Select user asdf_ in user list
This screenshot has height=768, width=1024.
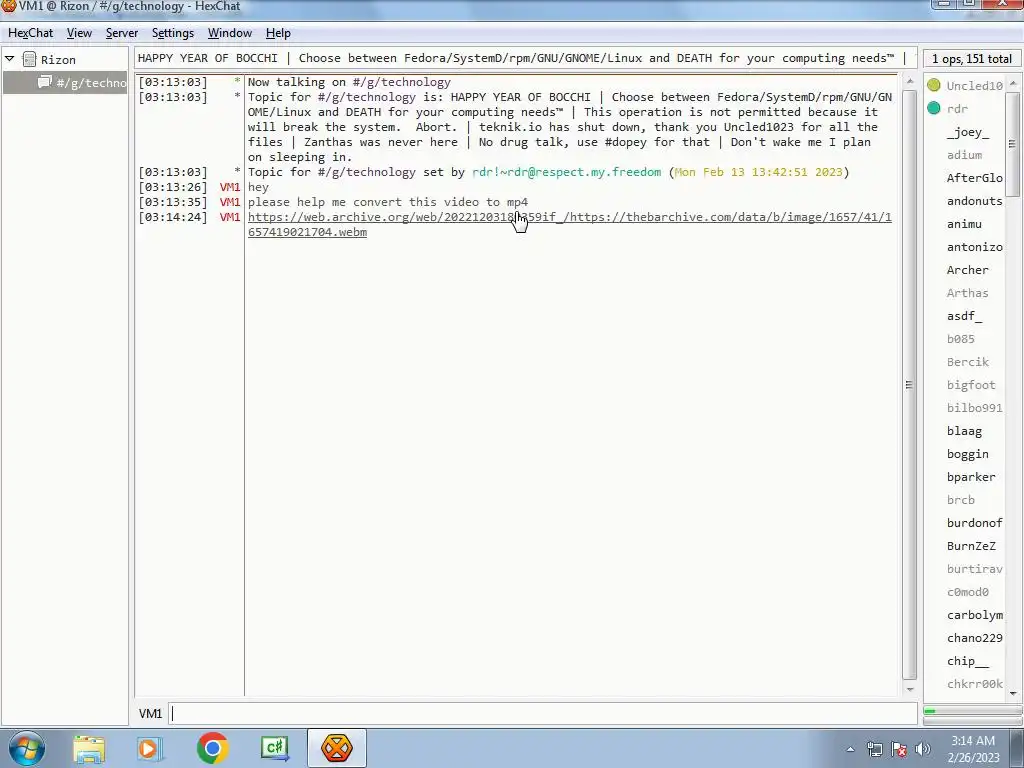click(964, 316)
